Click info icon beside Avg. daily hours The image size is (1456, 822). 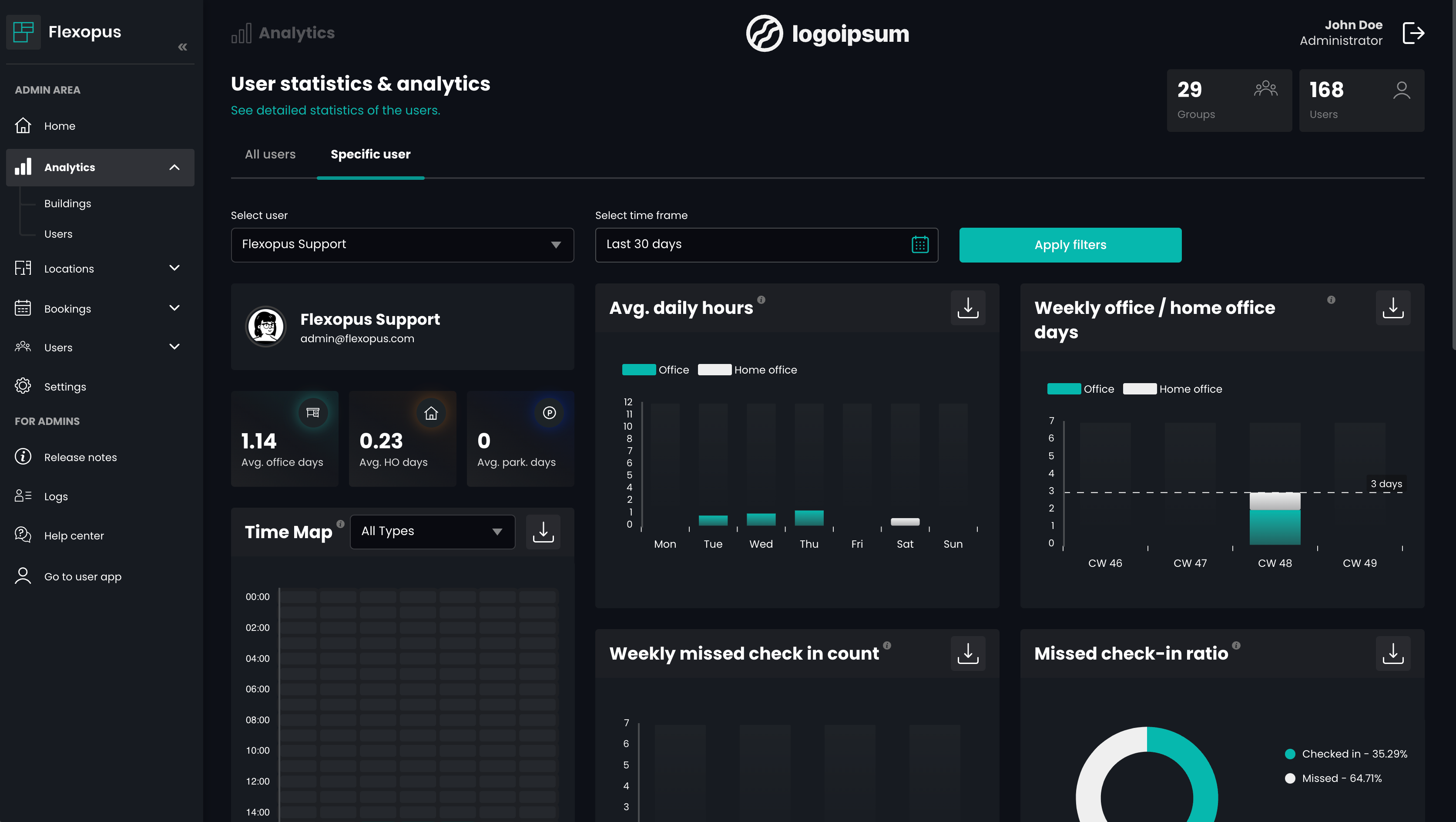point(762,300)
